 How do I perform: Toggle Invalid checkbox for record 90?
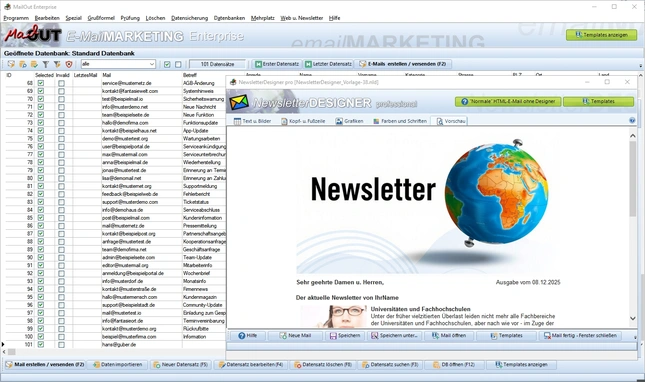pyautogui.click(x=61, y=257)
